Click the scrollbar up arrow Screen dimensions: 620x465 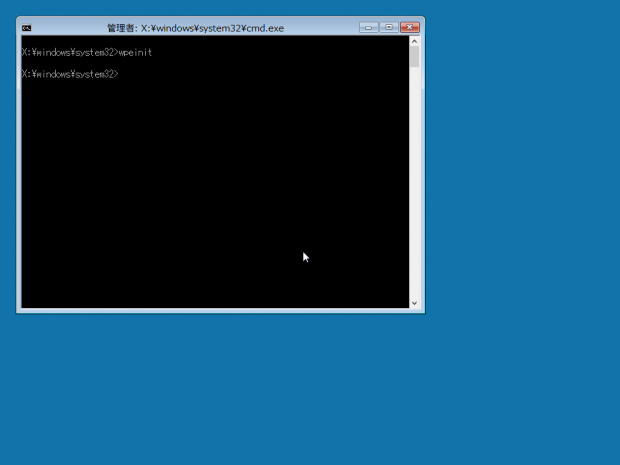tap(414, 41)
